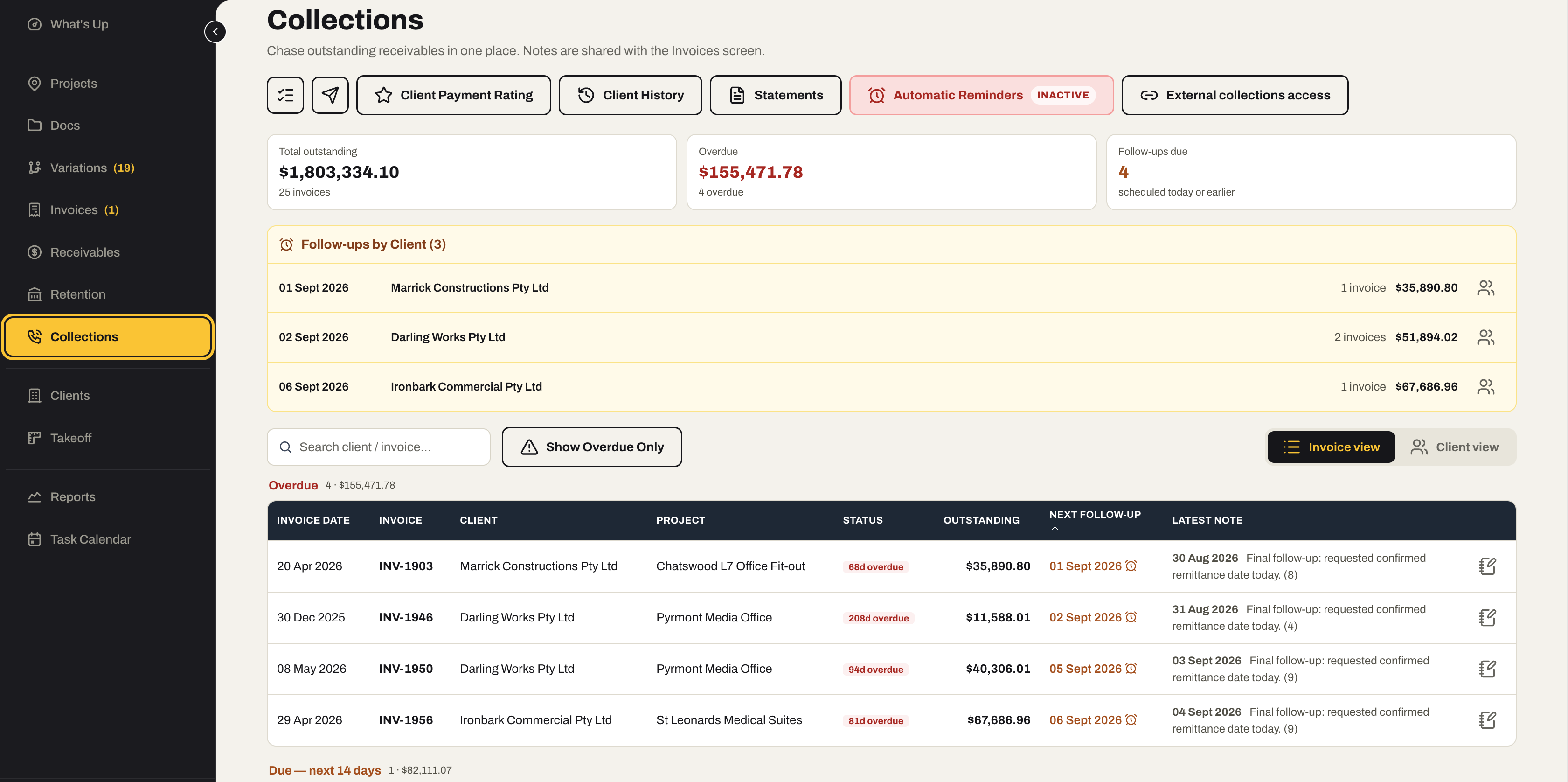
Task: Click the Follow-ups by Client (3) header
Action: [891, 244]
